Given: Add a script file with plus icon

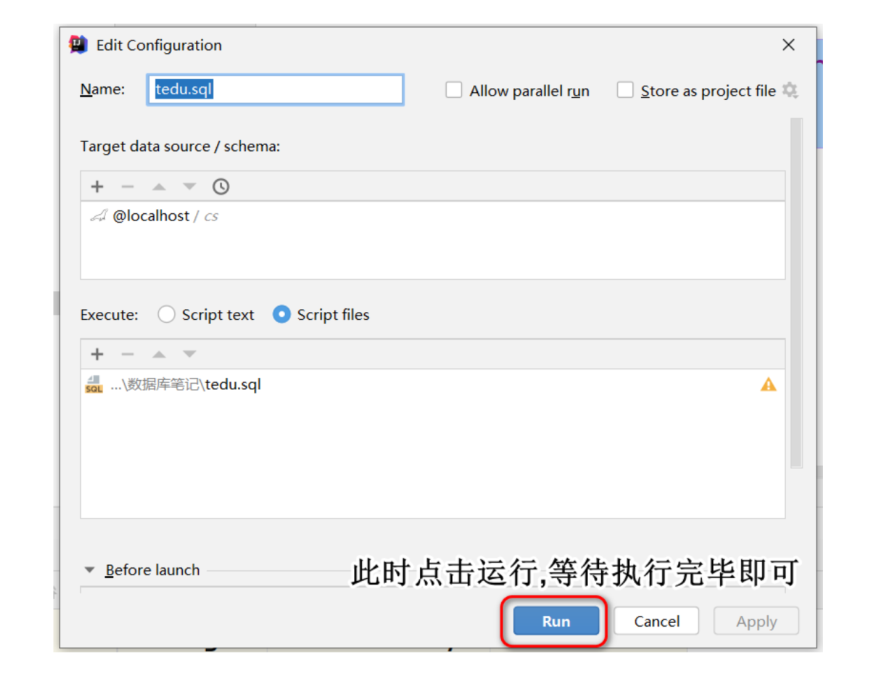Looking at the screenshot, I should 97,354.
